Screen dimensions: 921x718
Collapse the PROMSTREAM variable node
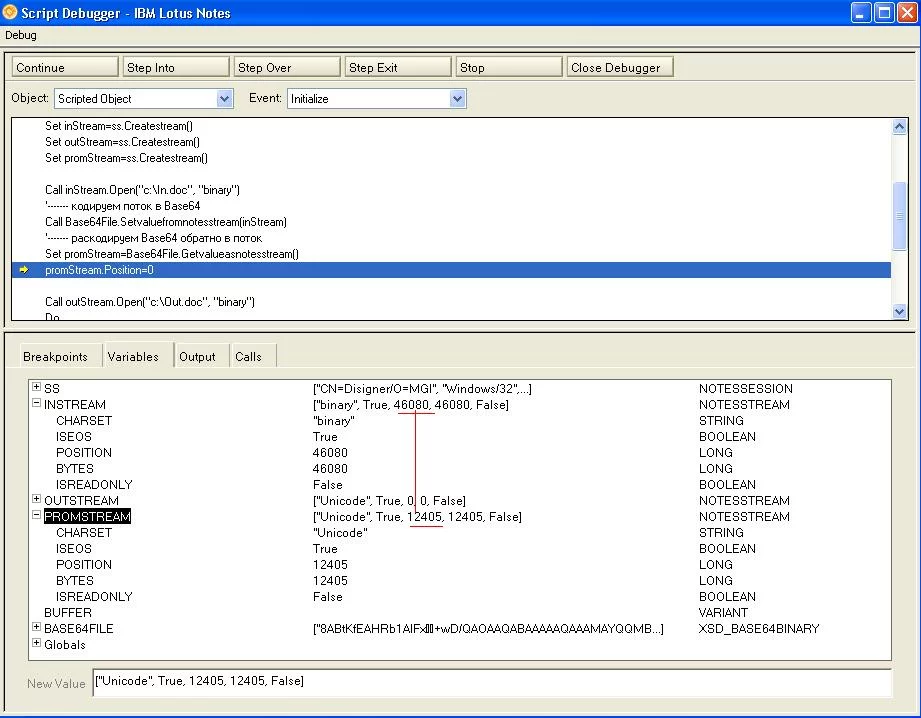pos(36,516)
